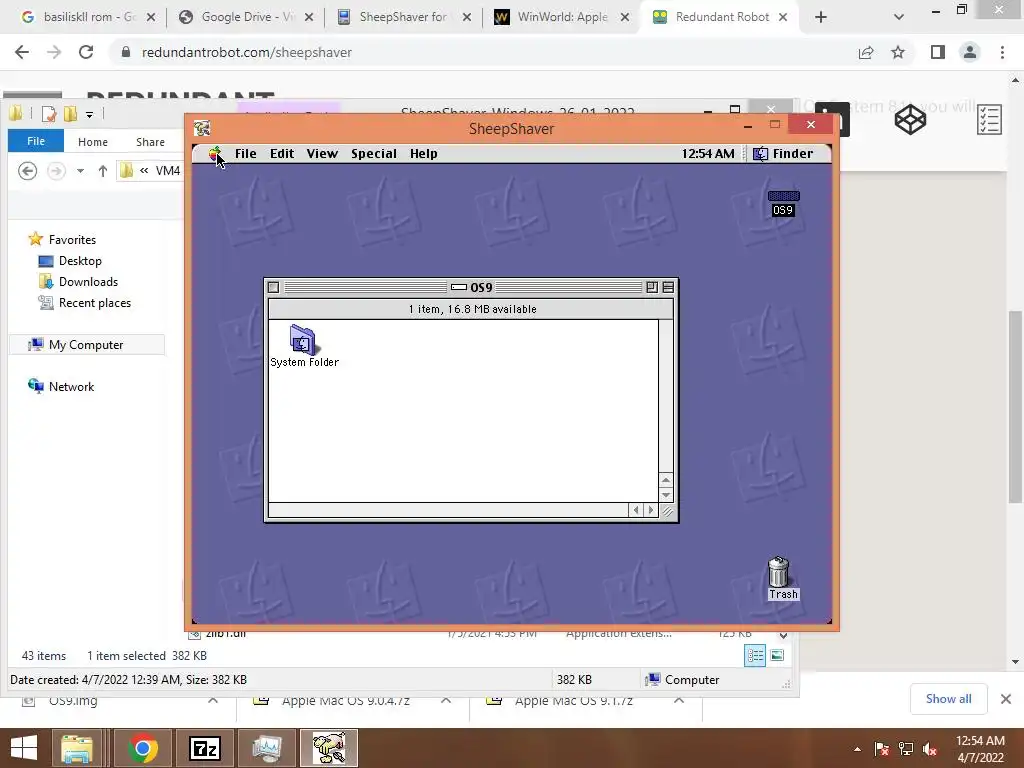Click OS9 window horizontal scroll left arrow
The height and width of the screenshot is (768, 1024).
coord(636,510)
